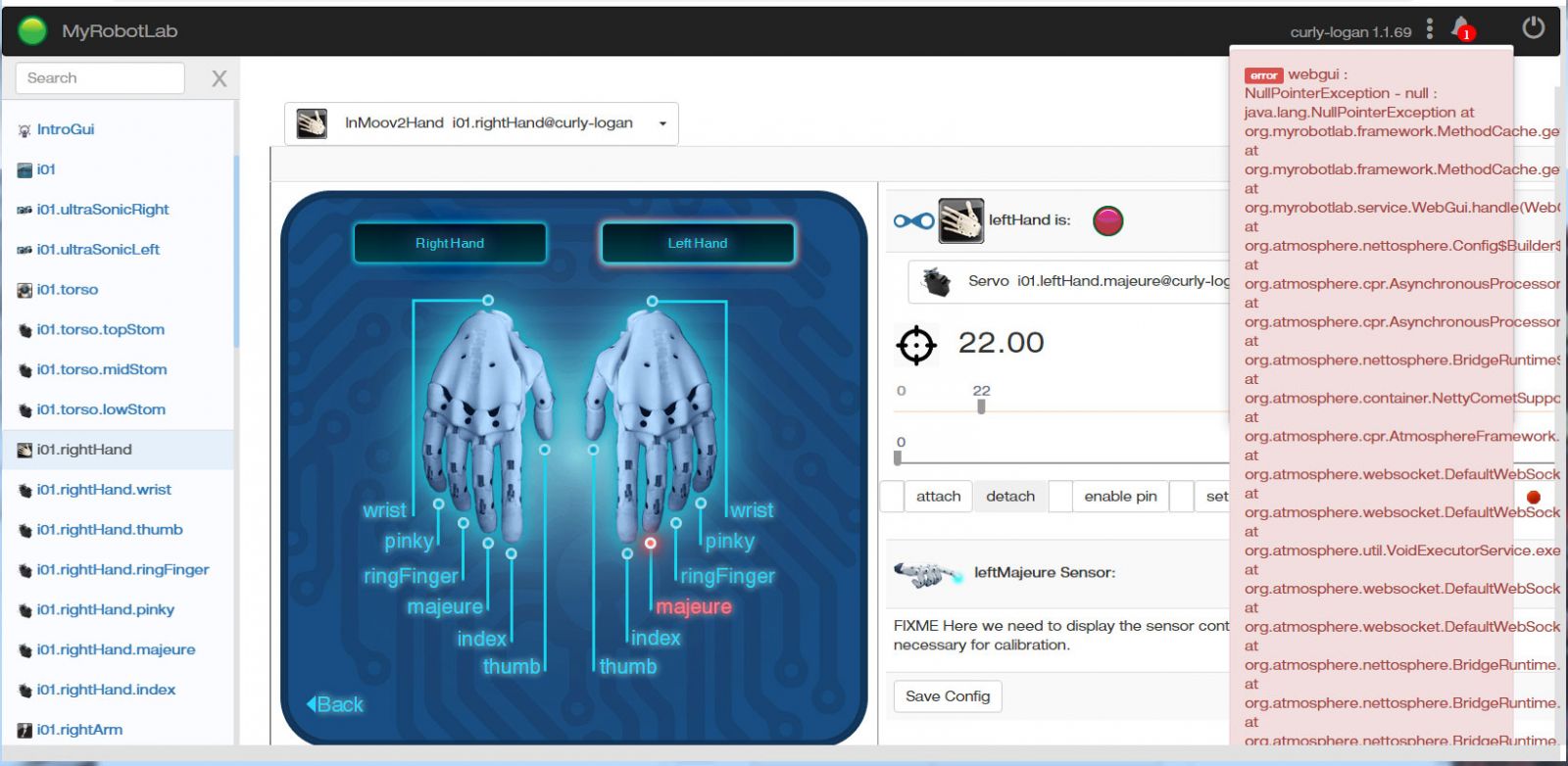Open i01.rightHand.index servo
The width and height of the screenshot is (1568, 766).
pos(106,691)
